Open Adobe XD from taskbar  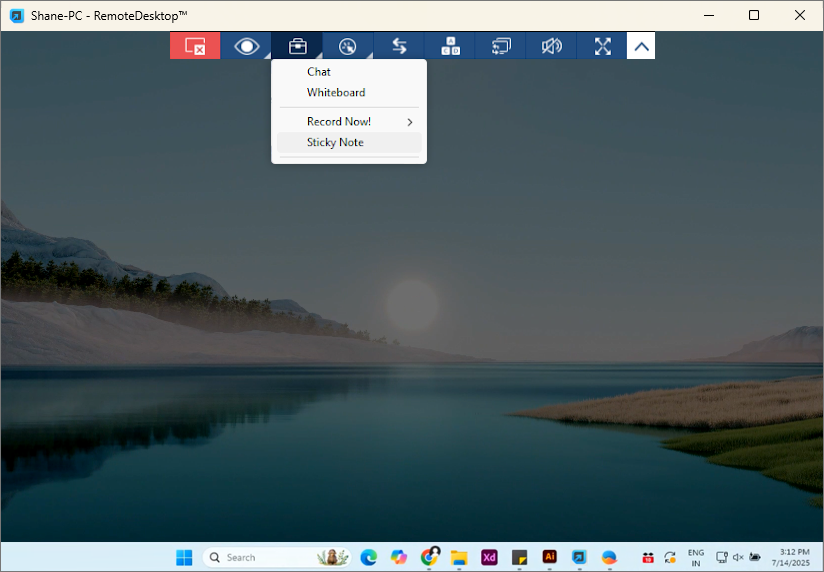(489, 557)
